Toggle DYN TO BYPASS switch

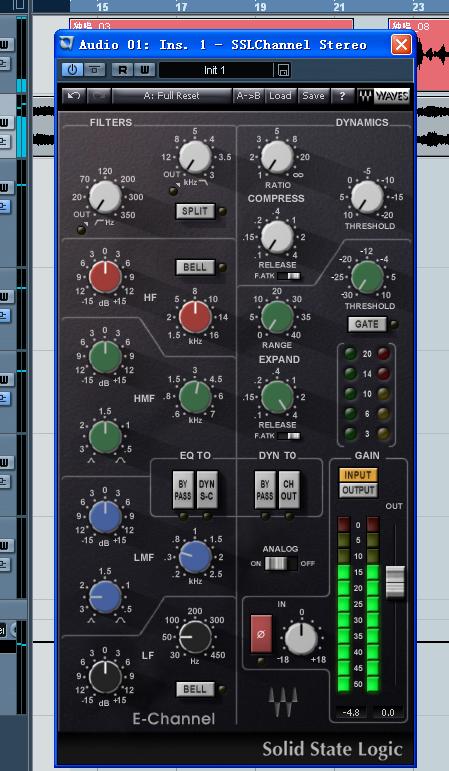pyautogui.click(x=265, y=490)
